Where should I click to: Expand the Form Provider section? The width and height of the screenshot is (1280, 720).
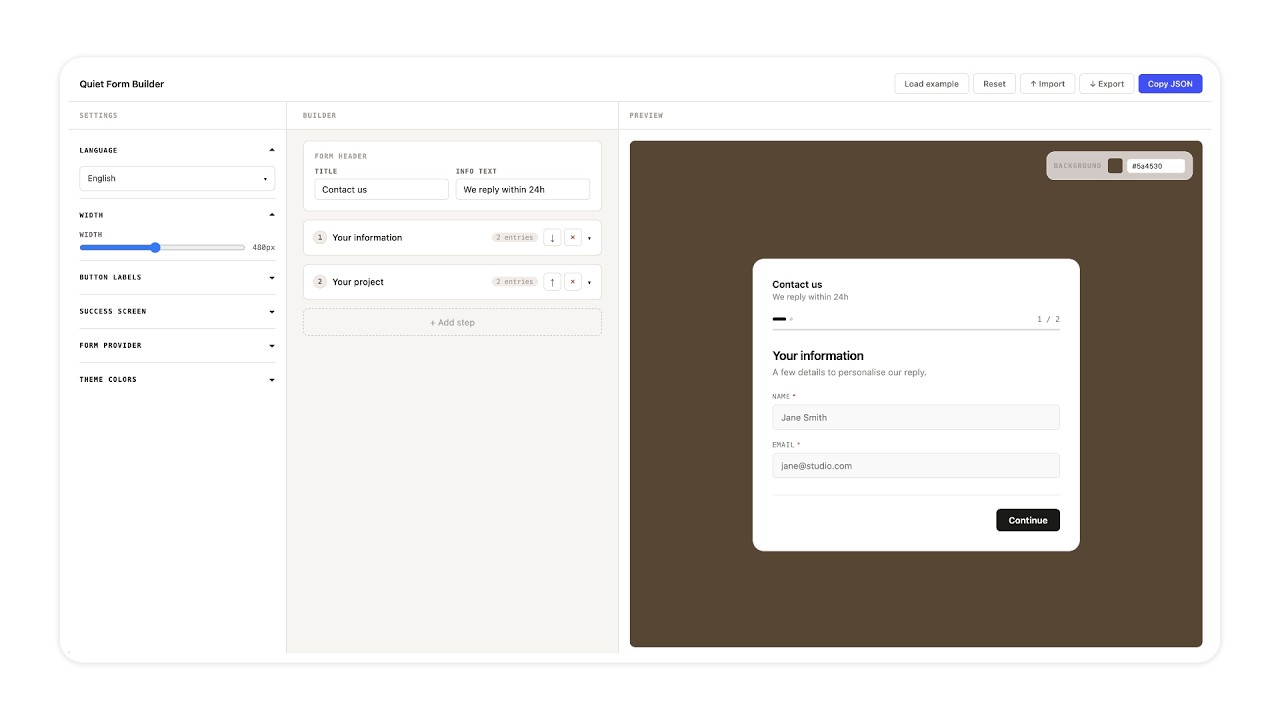pos(177,345)
